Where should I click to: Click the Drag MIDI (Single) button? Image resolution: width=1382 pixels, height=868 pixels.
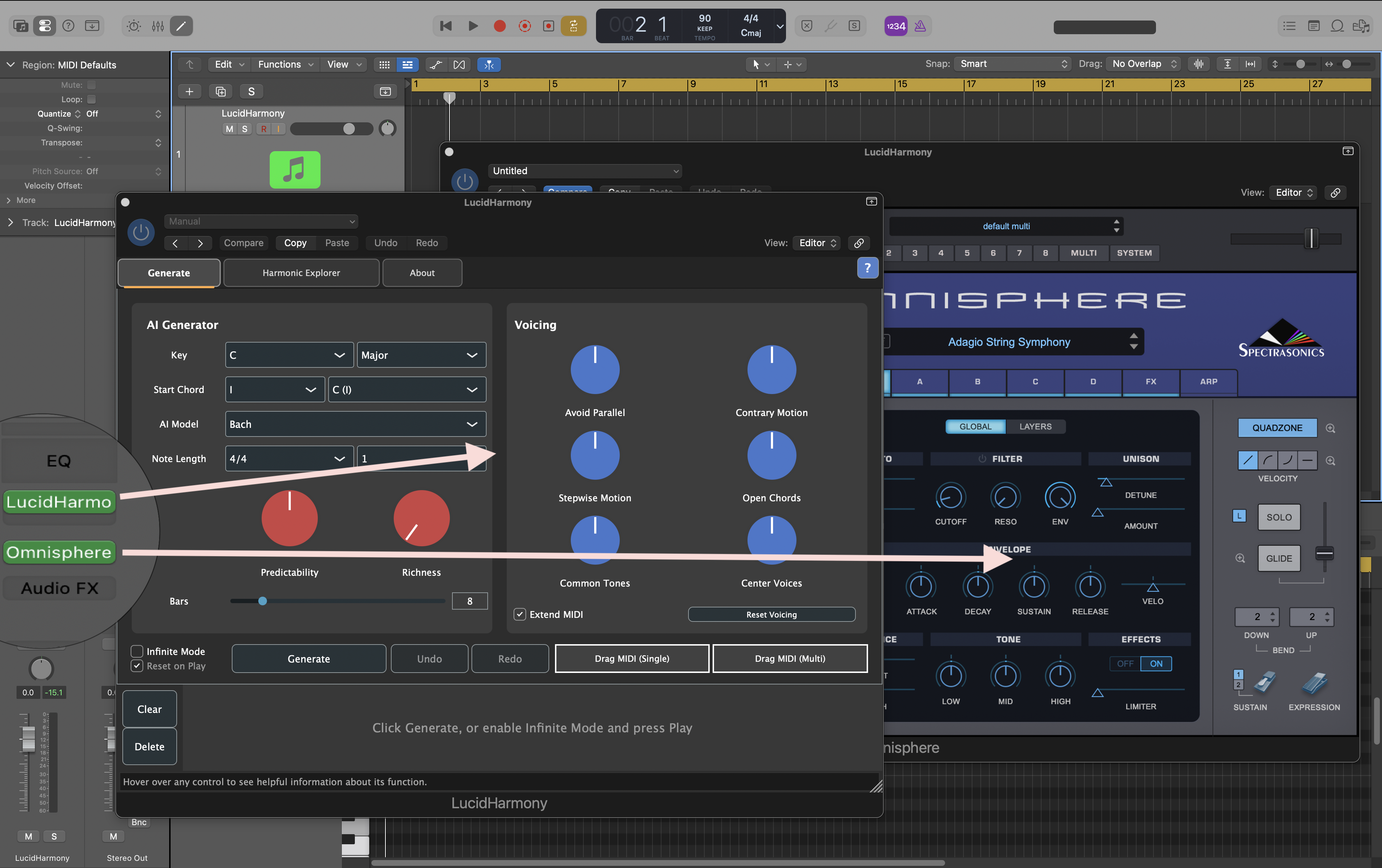click(632, 658)
